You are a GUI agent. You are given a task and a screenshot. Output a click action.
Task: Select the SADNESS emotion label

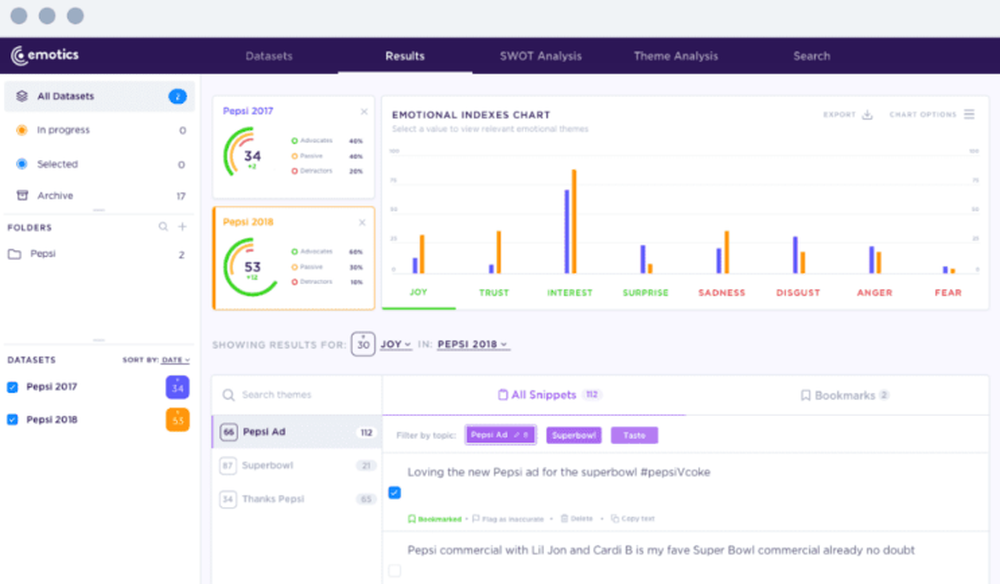click(721, 293)
